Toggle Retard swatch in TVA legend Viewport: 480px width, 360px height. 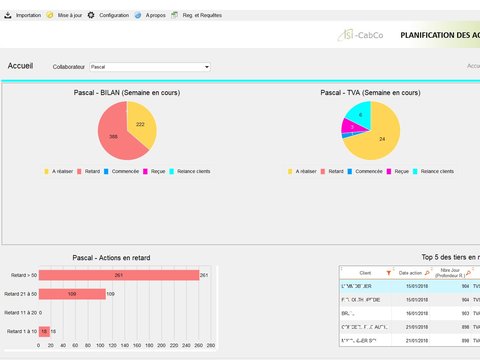pyautogui.click(x=323, y=171)
